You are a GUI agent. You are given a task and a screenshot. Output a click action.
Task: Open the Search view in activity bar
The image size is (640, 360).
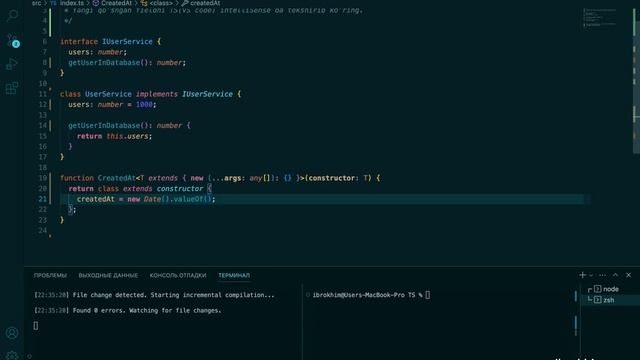(x=12, y=16)
